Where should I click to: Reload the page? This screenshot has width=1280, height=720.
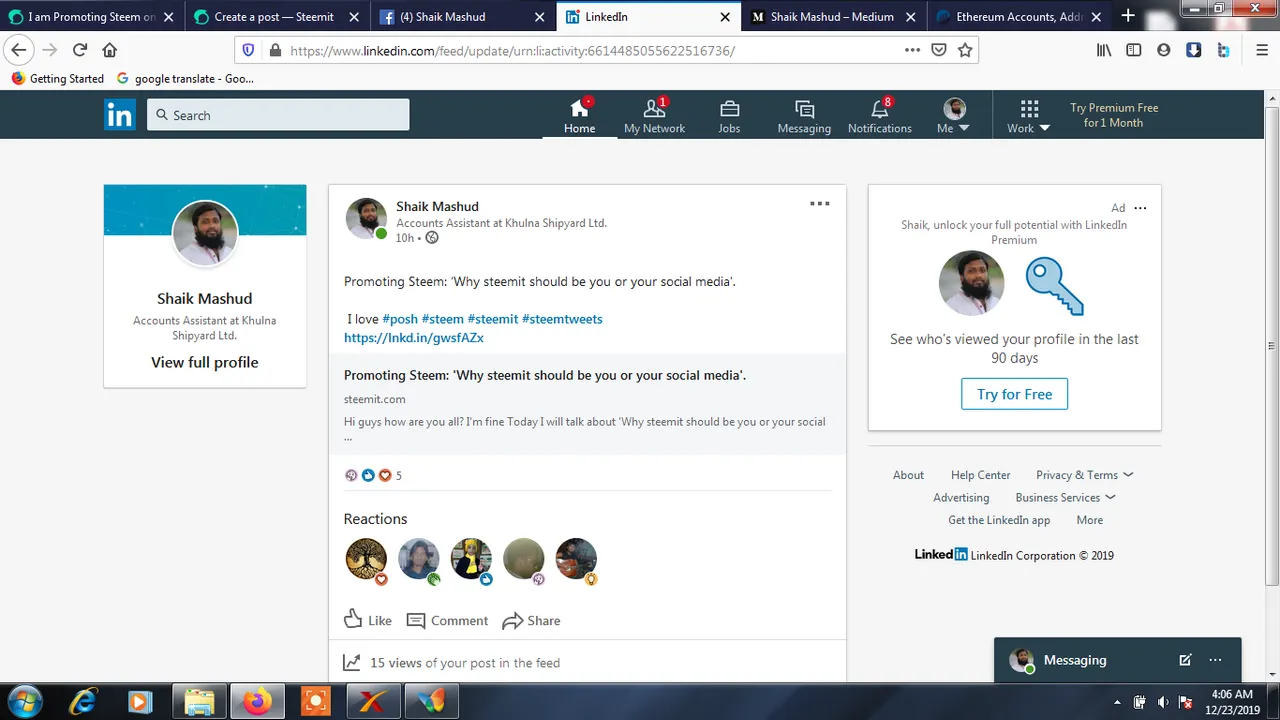coord(80,50)
